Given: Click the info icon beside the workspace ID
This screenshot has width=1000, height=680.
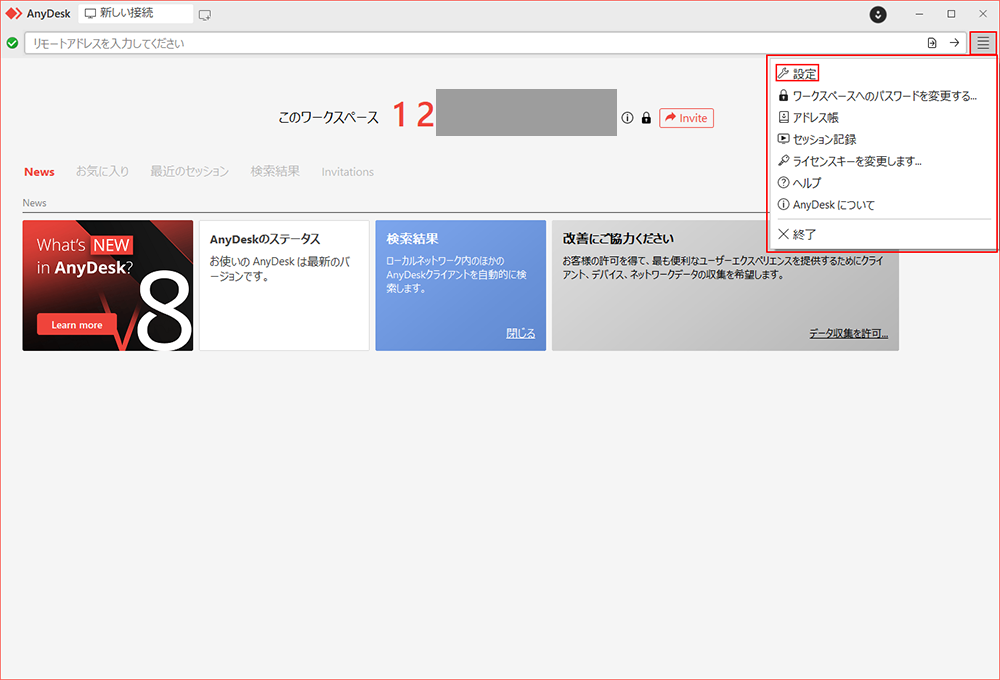Looking at the screenshot, I should click(628, 117).
